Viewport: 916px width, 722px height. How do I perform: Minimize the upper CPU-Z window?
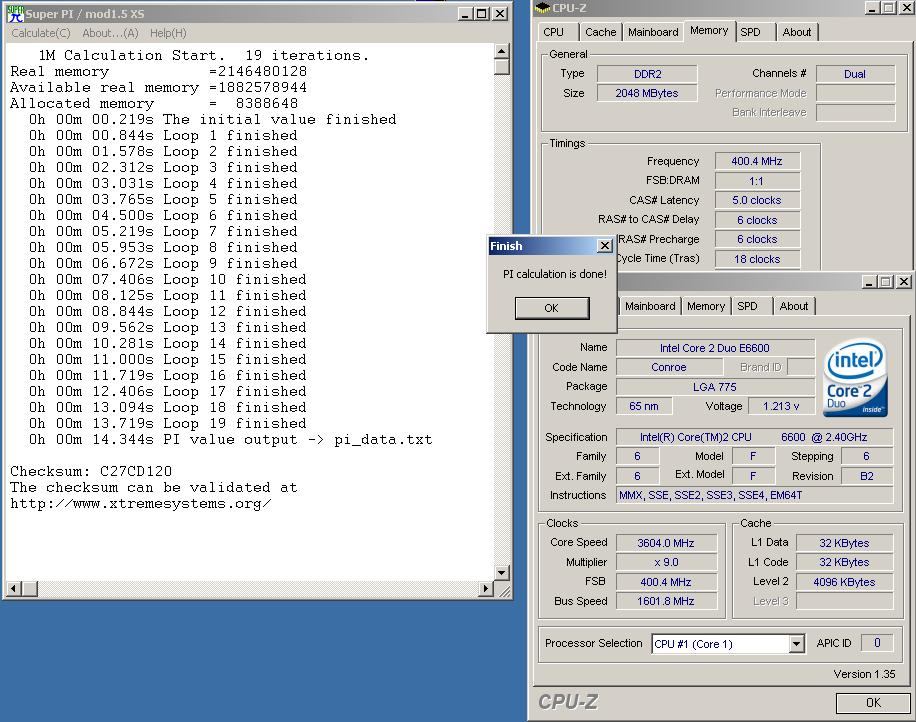[x=872, y=8]
